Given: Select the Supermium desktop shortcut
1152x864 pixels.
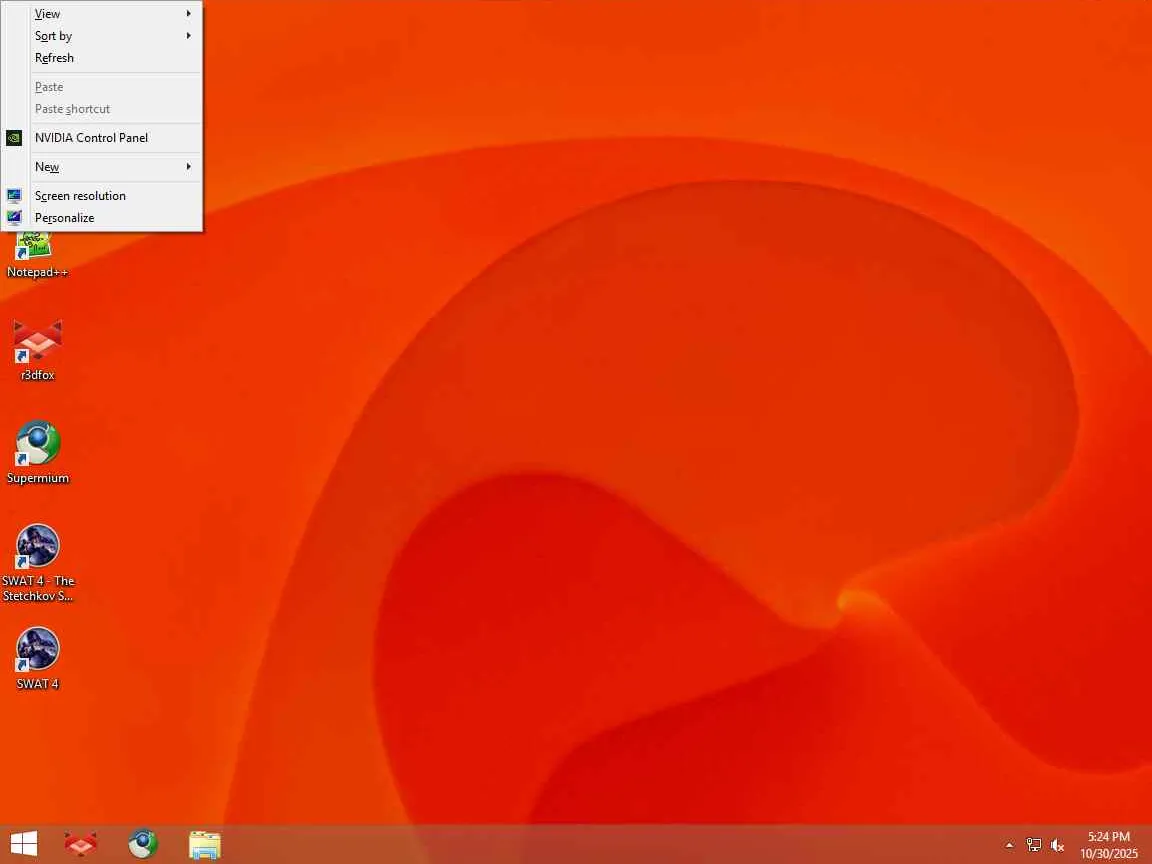Looking at the screenshot, I should [37, 453].
